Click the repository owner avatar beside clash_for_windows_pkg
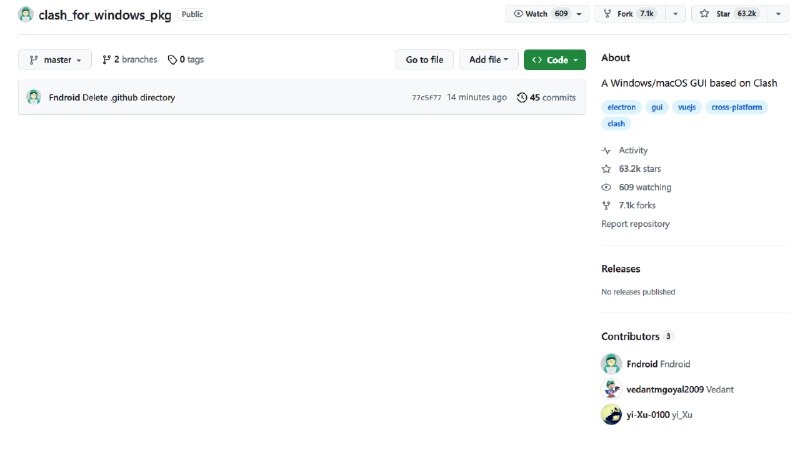 26,15
